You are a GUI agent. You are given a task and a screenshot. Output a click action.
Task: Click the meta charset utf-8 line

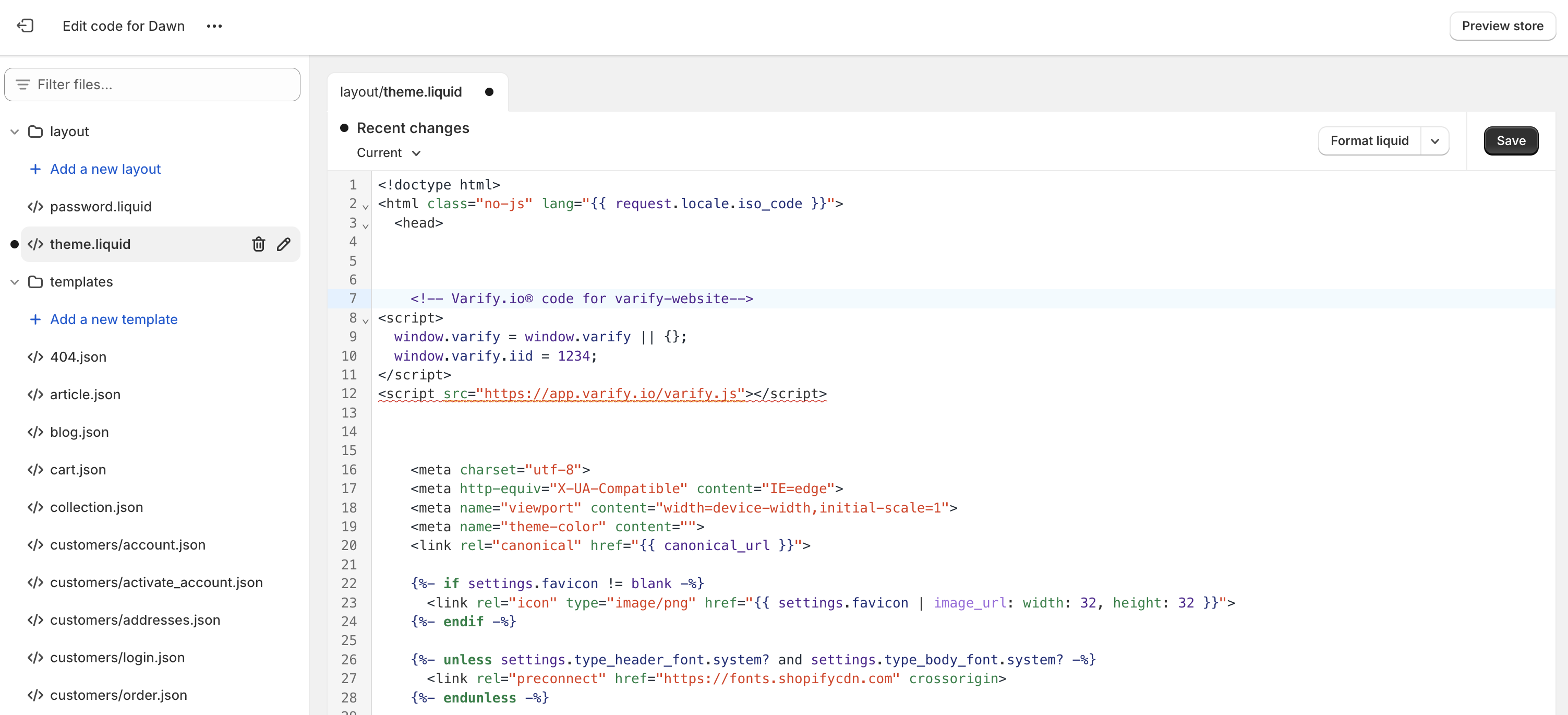click(500, 470)
